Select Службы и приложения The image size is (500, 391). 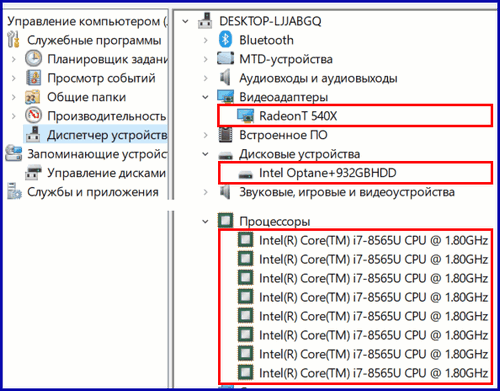pos(93,192)
